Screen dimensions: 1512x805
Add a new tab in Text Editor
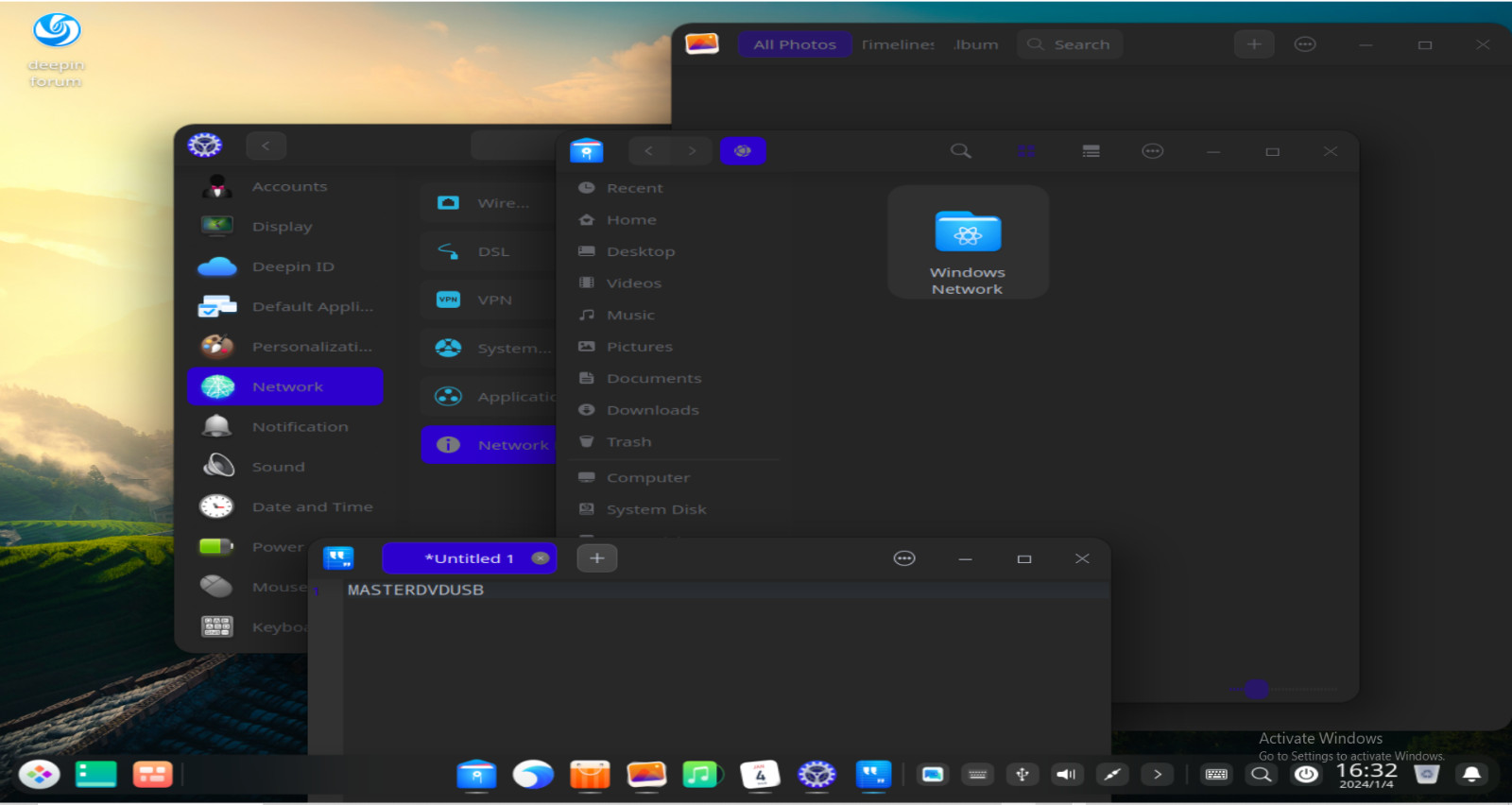(597, 558)
